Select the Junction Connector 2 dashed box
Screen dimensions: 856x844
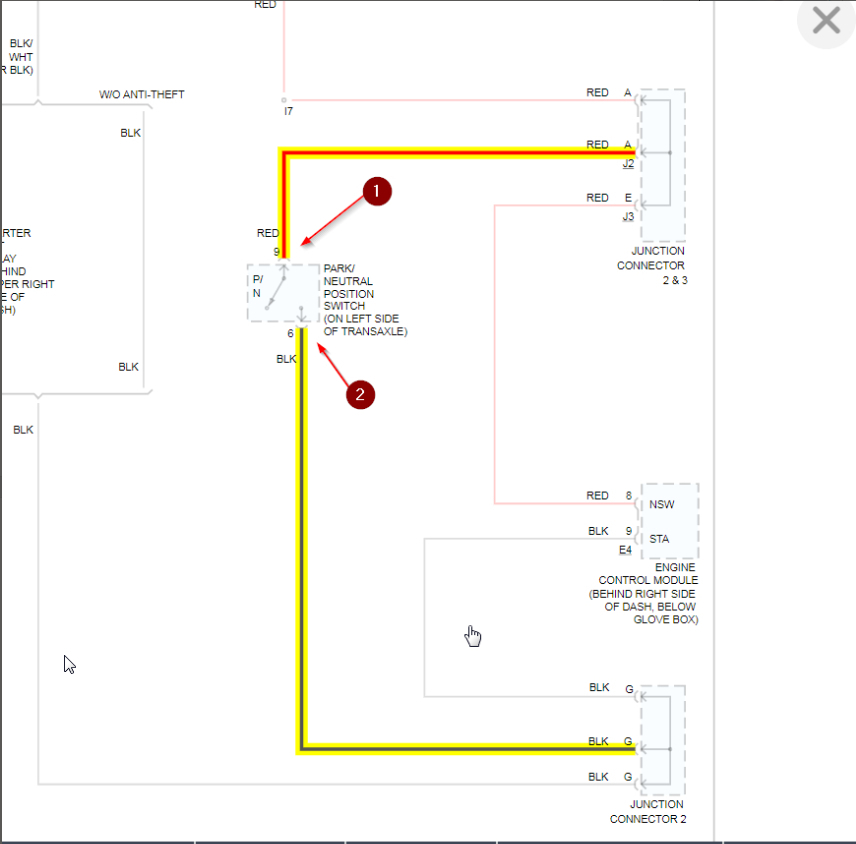click(x=663, y=740)
